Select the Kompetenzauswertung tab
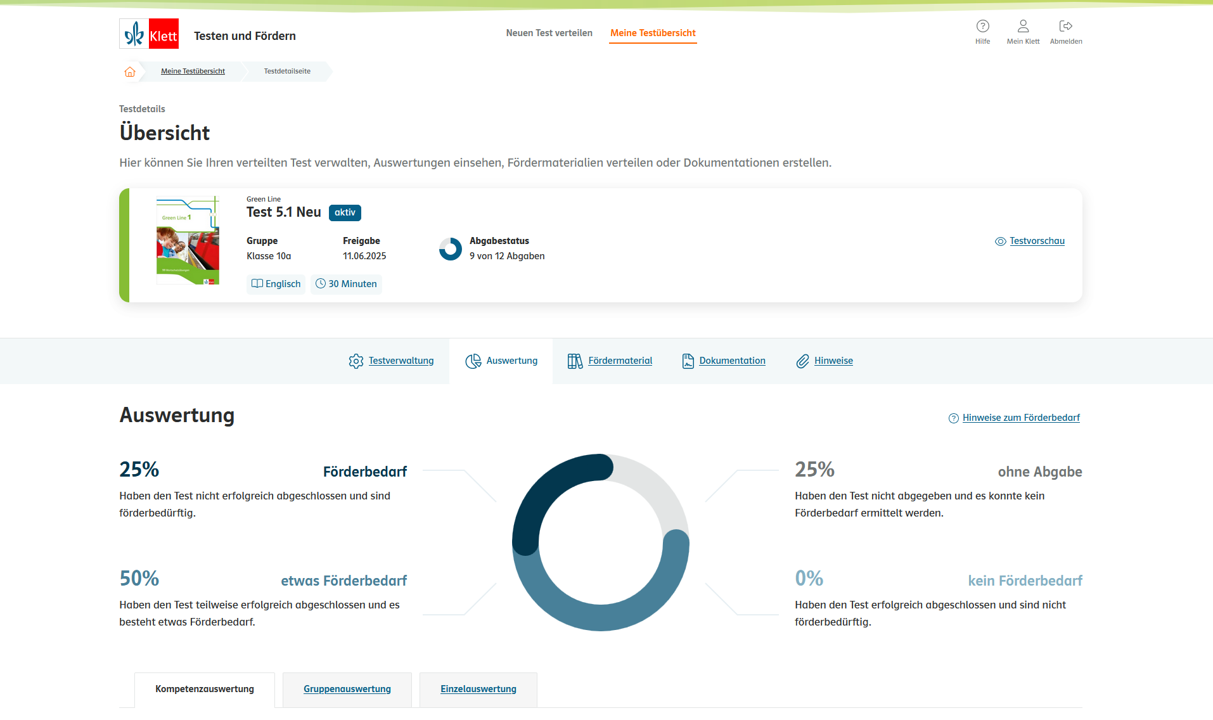Image resolution: width=1213 pixels, height=720 pixels. tap(204, 689)
